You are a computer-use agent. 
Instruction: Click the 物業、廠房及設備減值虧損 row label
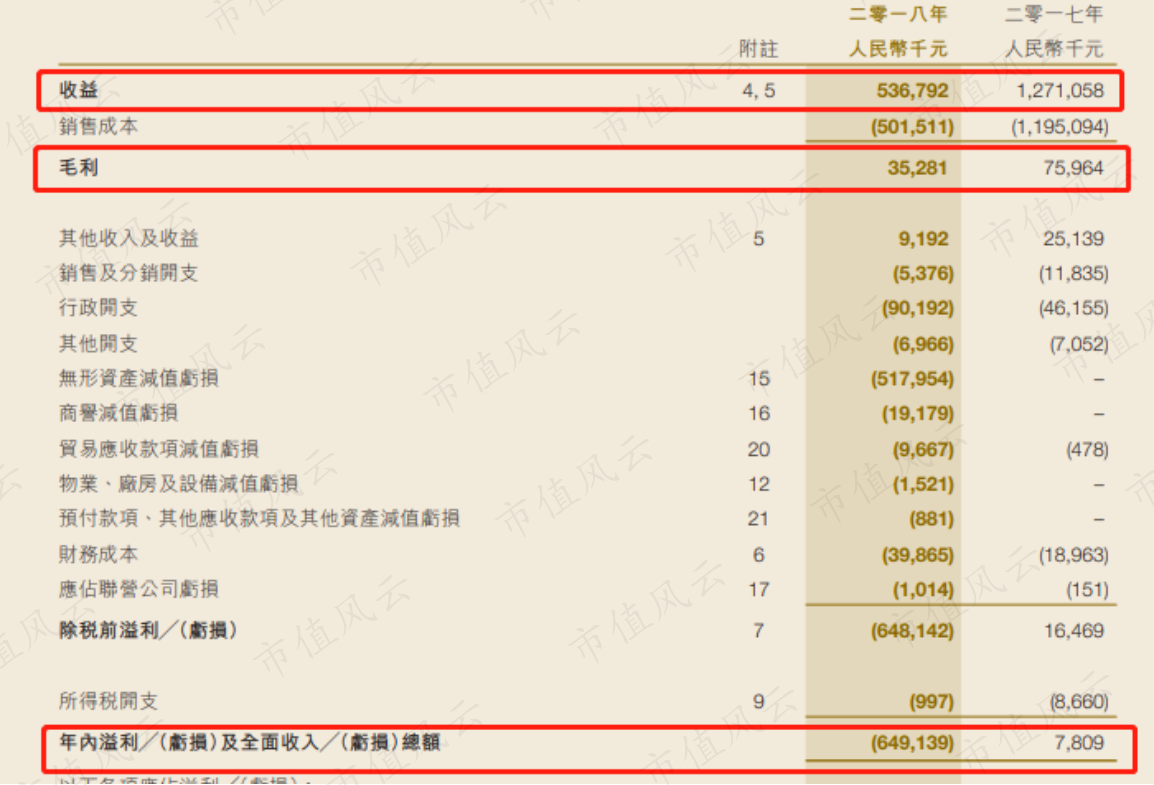[x=179, y=483]
